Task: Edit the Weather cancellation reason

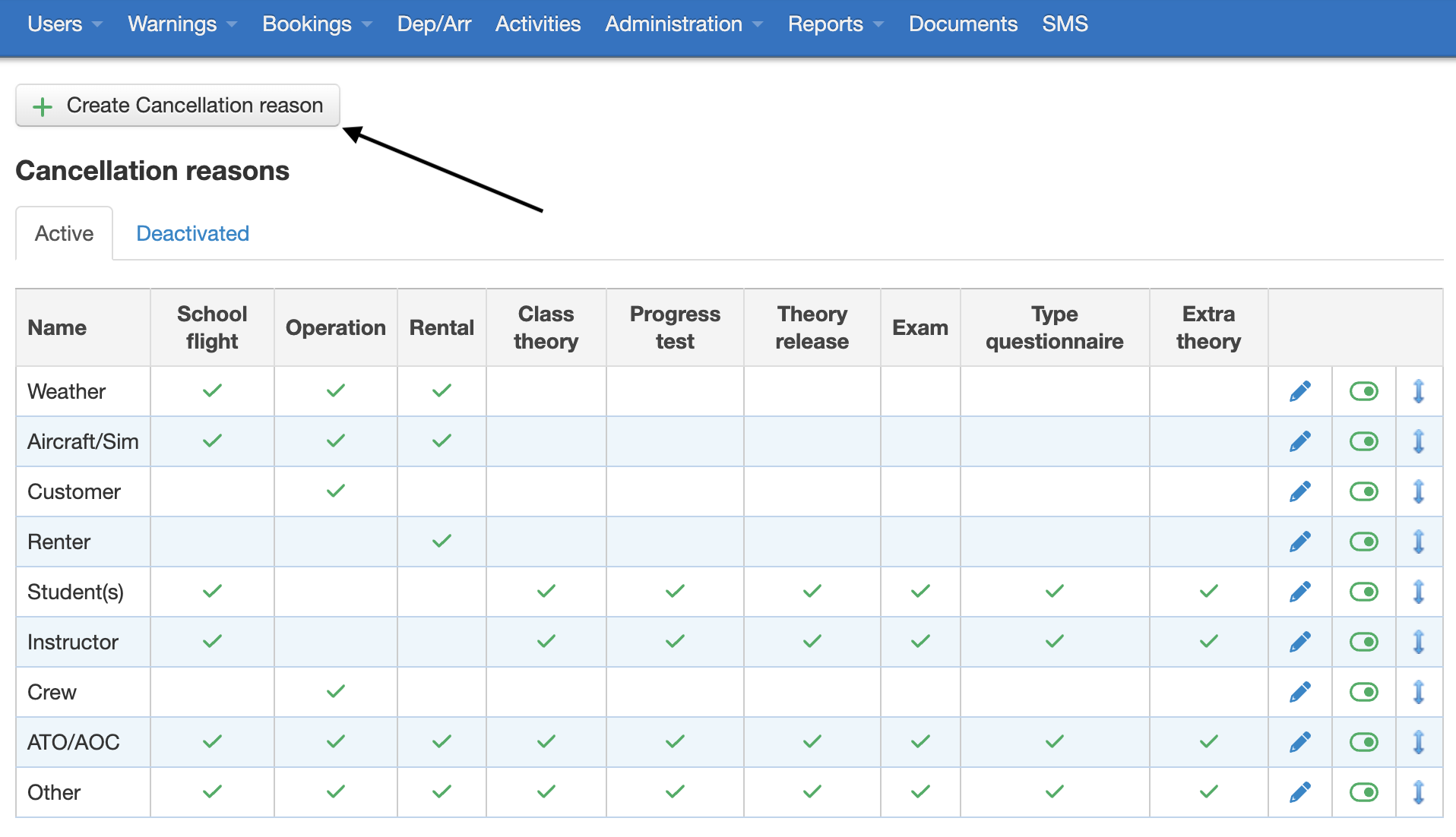Action: (x=1300, y=391)
